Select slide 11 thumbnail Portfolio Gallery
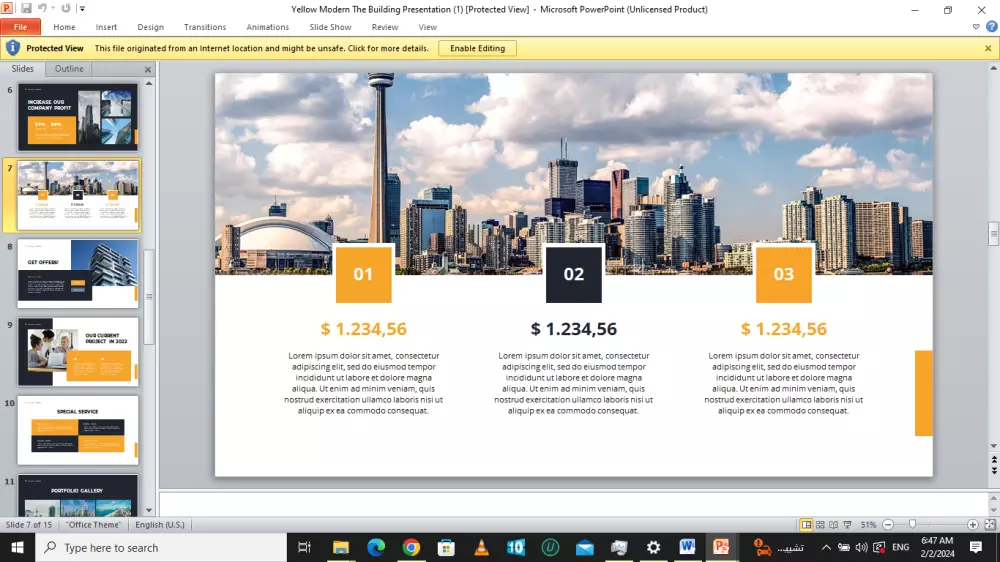Viewport: 1000px width, 562px height. pos(78,496)
